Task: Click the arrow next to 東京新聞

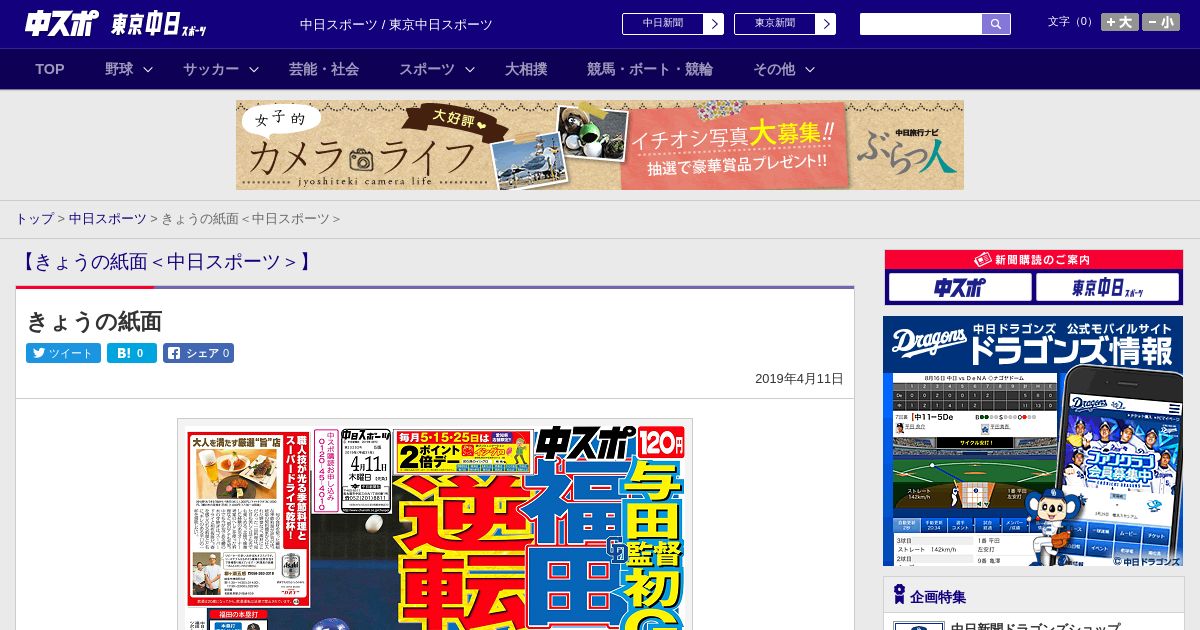Action: coord(826,24)
